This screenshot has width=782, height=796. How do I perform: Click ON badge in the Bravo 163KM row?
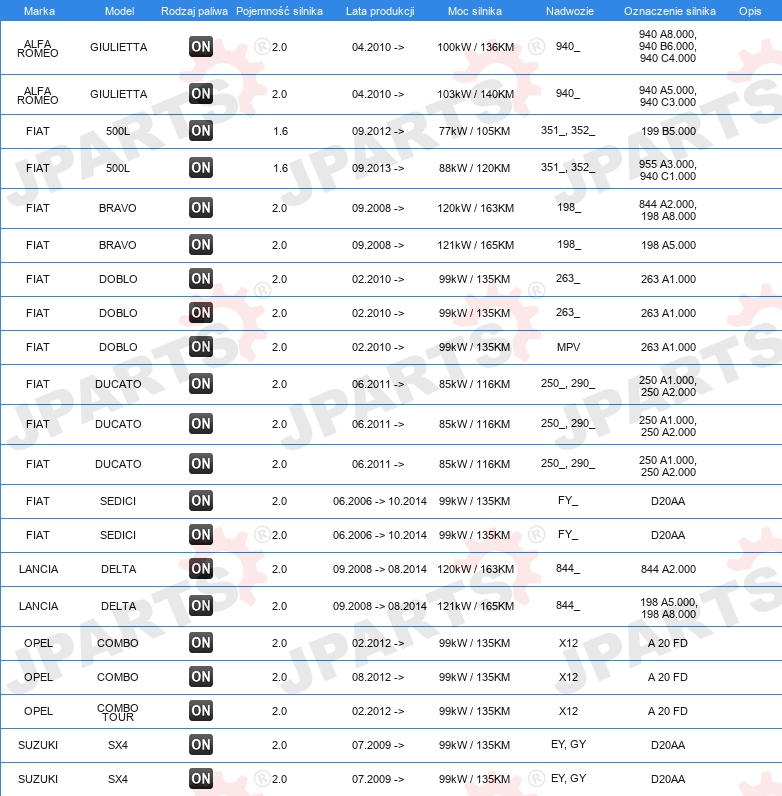[x=201, y=208]
